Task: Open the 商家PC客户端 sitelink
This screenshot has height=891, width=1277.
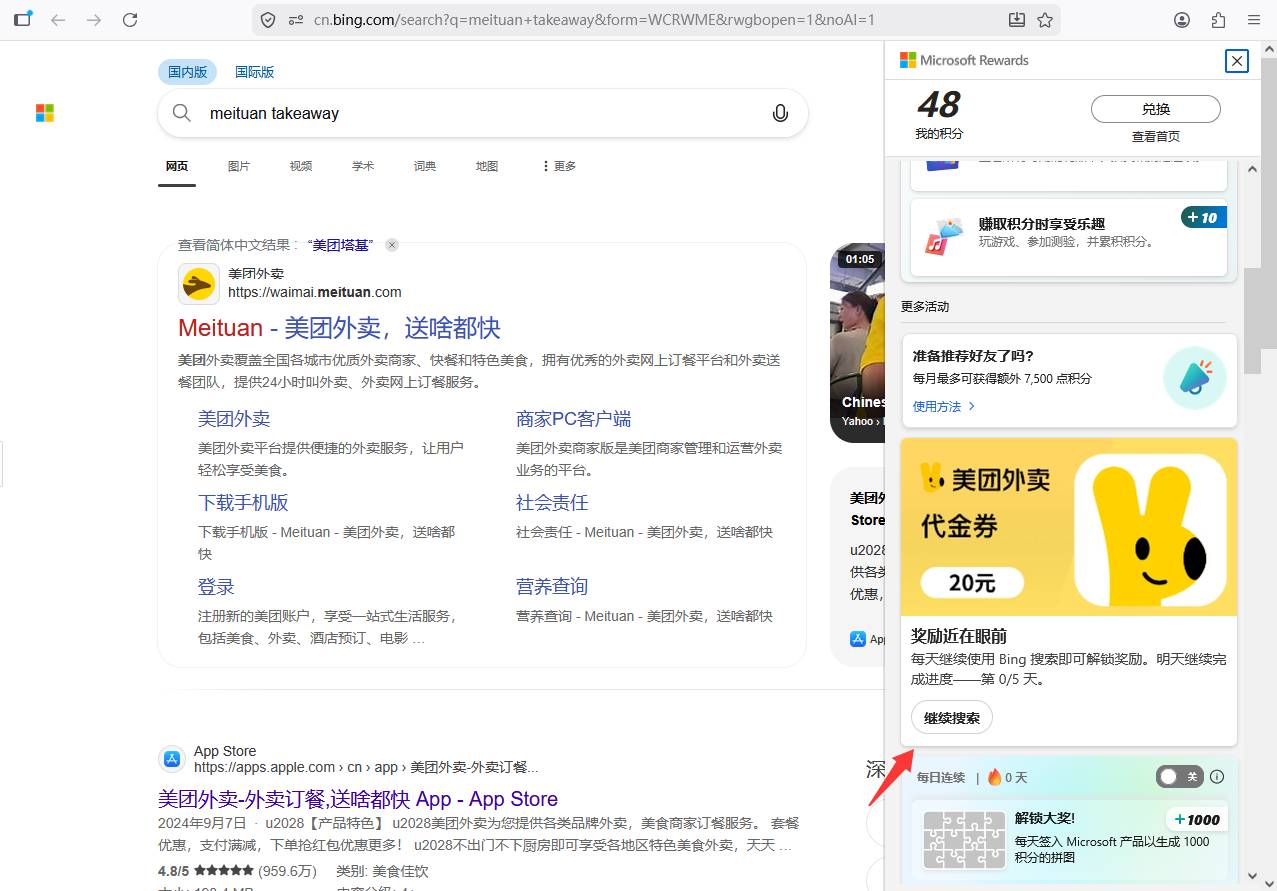Action: (573, 419)
